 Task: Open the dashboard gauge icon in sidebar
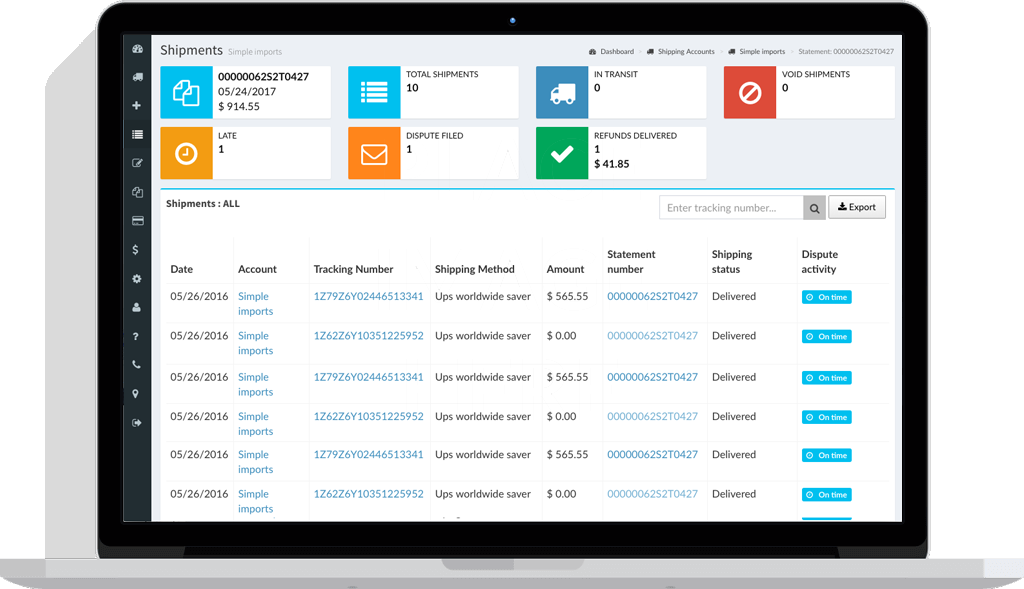pyautogui.click(x=136, y=48)
